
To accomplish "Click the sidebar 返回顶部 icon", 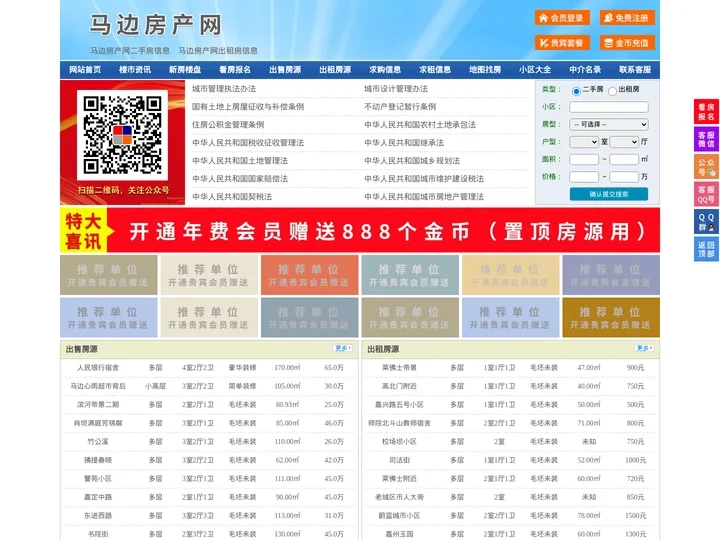I will click(x=706, y=249).
